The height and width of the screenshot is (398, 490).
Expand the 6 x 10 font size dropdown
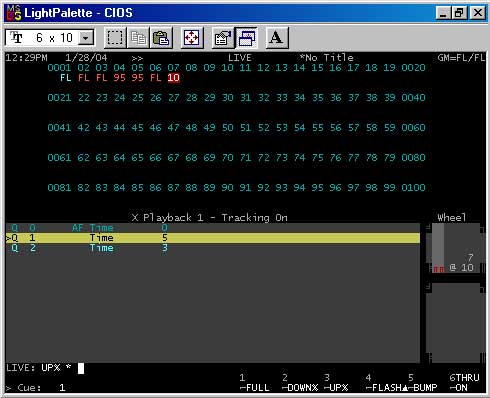[86, 38]
